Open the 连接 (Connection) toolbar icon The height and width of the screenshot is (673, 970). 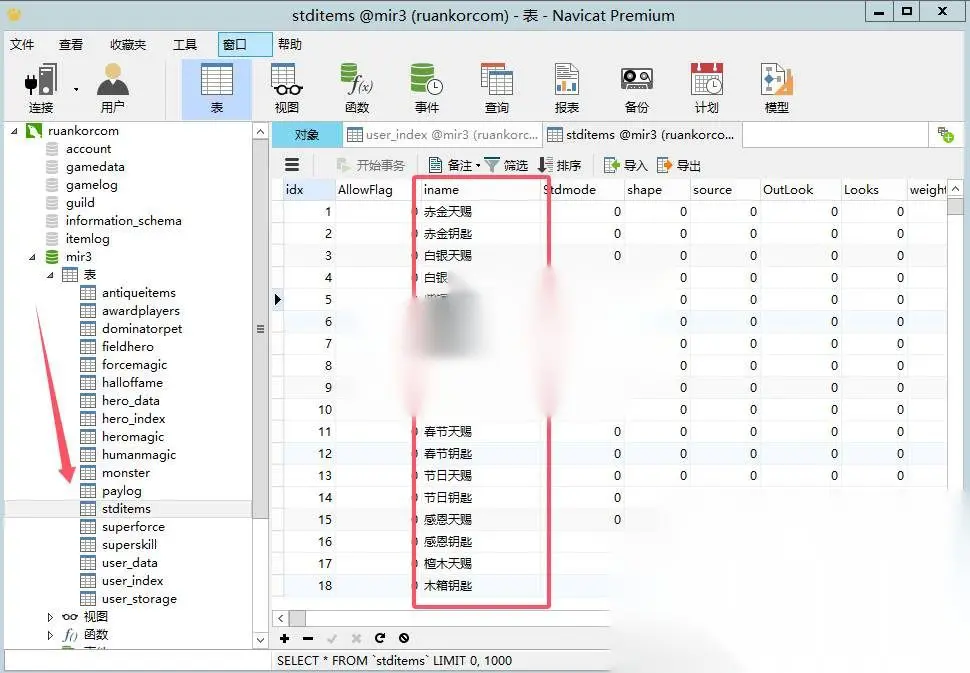(41, 88)
